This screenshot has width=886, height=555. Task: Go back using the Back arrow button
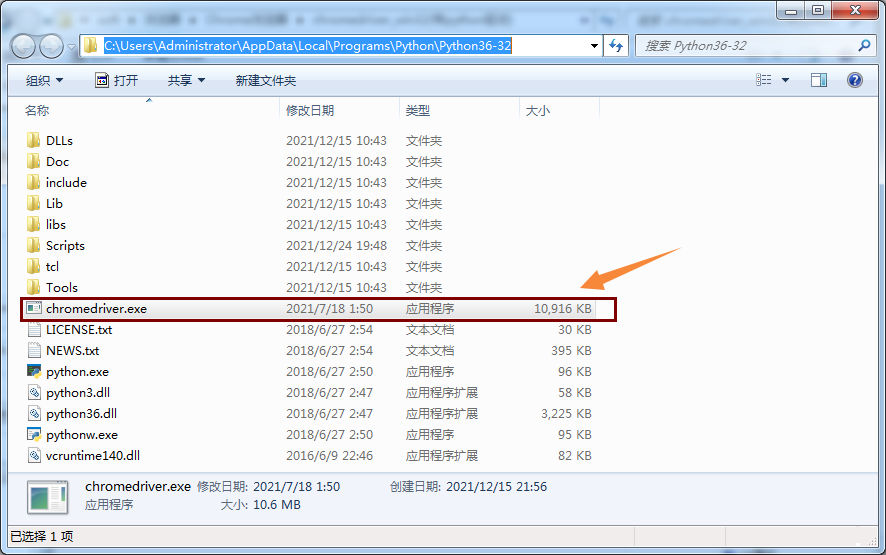pos(24,46)
